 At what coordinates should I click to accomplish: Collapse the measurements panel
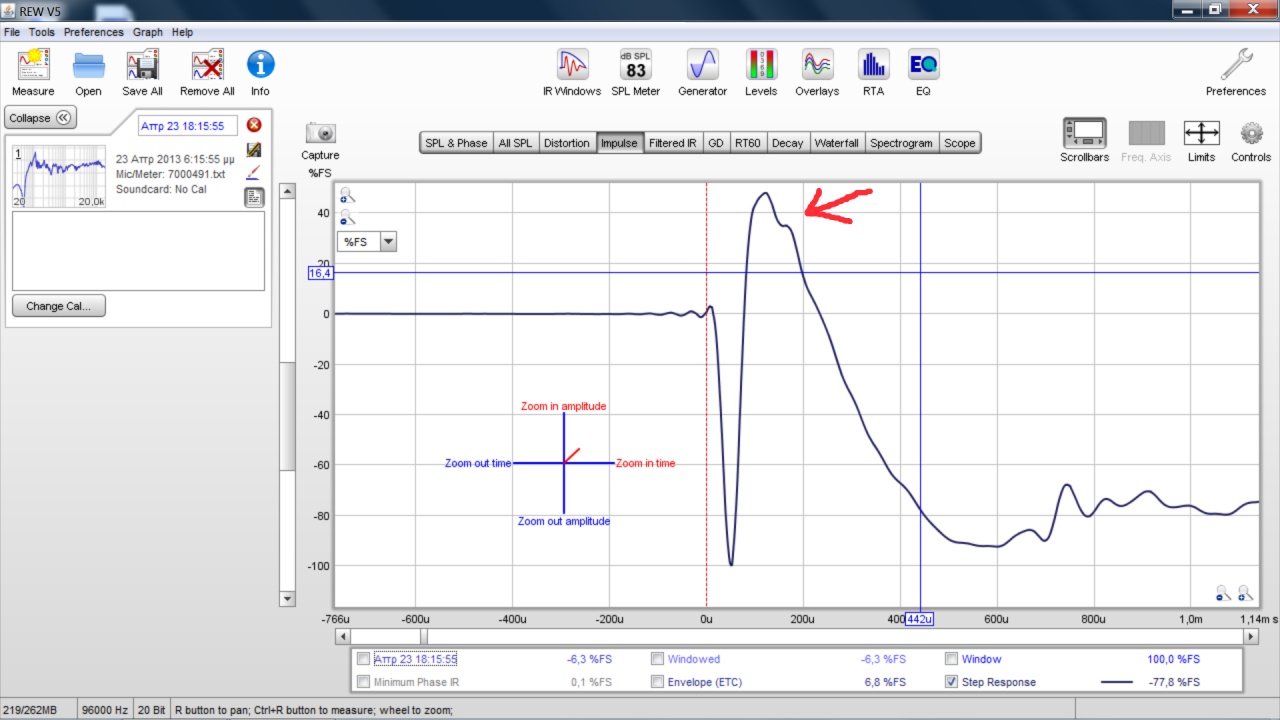coord(40,118)
